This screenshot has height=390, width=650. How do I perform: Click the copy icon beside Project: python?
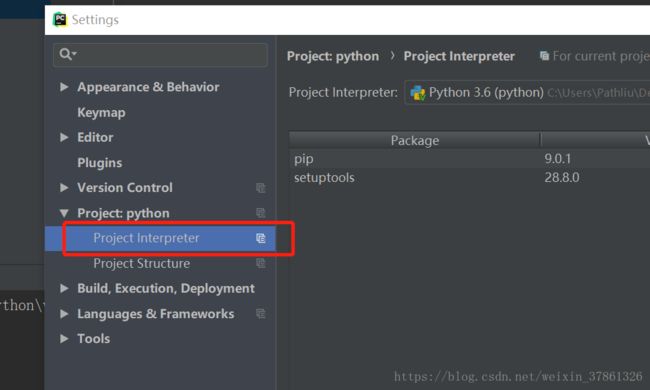tap(260, 213)
